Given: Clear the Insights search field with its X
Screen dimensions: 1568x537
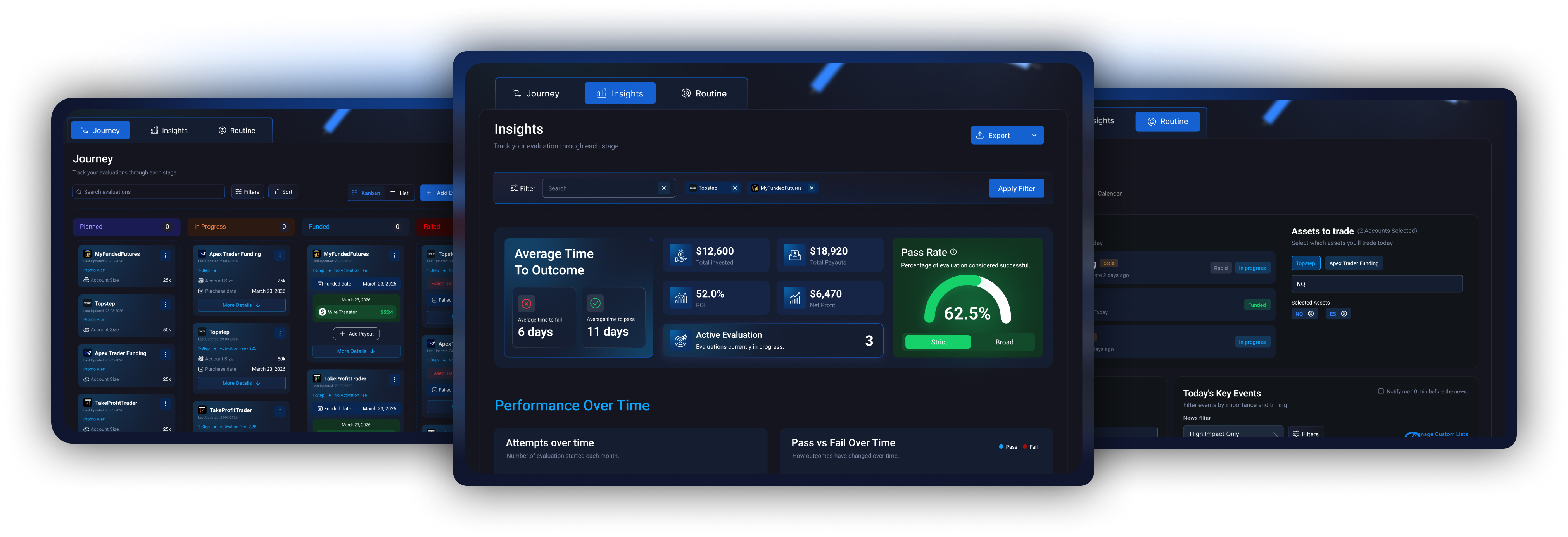Looking at the screenshot, I should (663, 189).
